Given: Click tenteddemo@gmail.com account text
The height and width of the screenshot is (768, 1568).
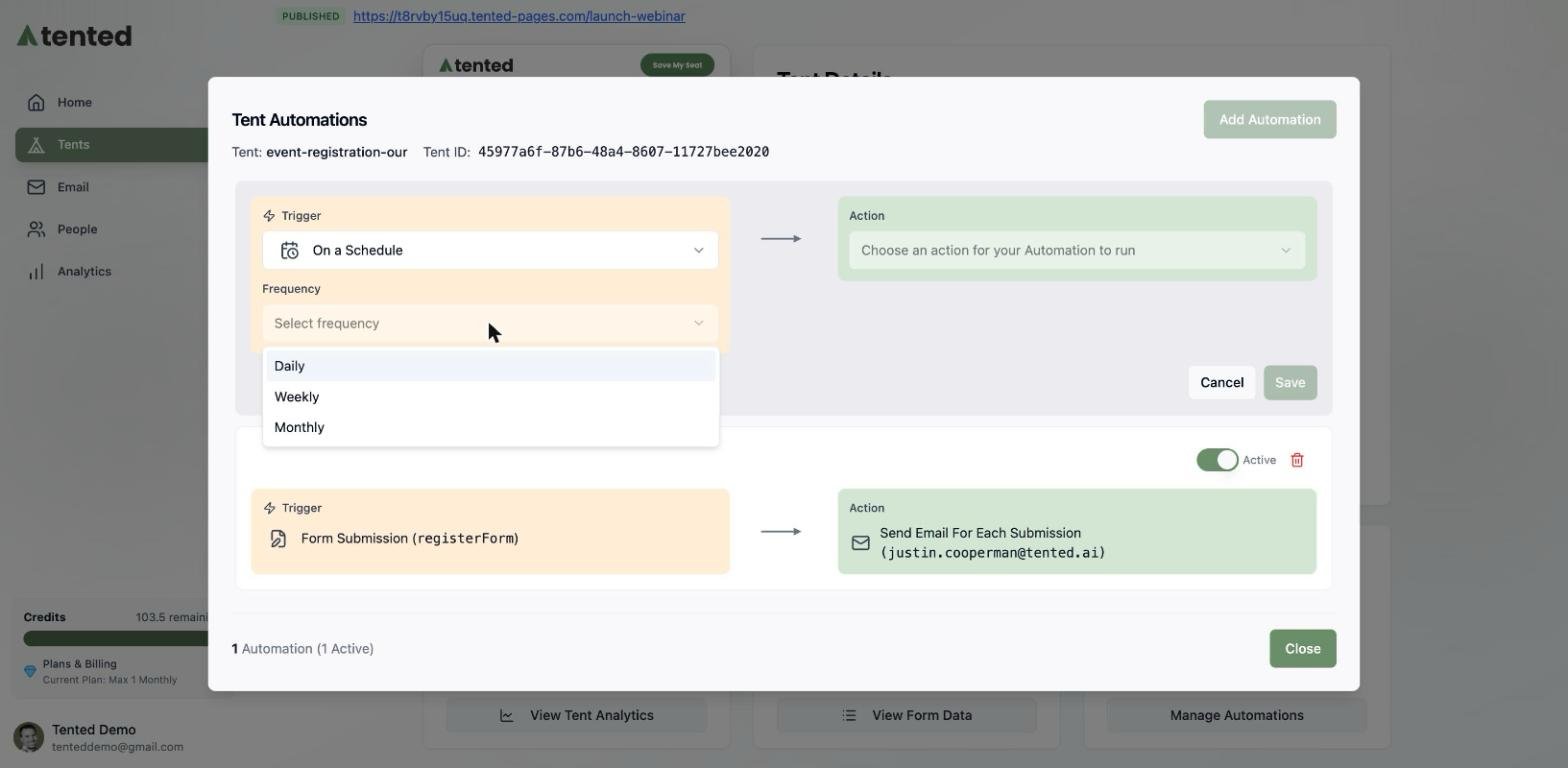Looking at the screenshot, I should coord(118,747).
